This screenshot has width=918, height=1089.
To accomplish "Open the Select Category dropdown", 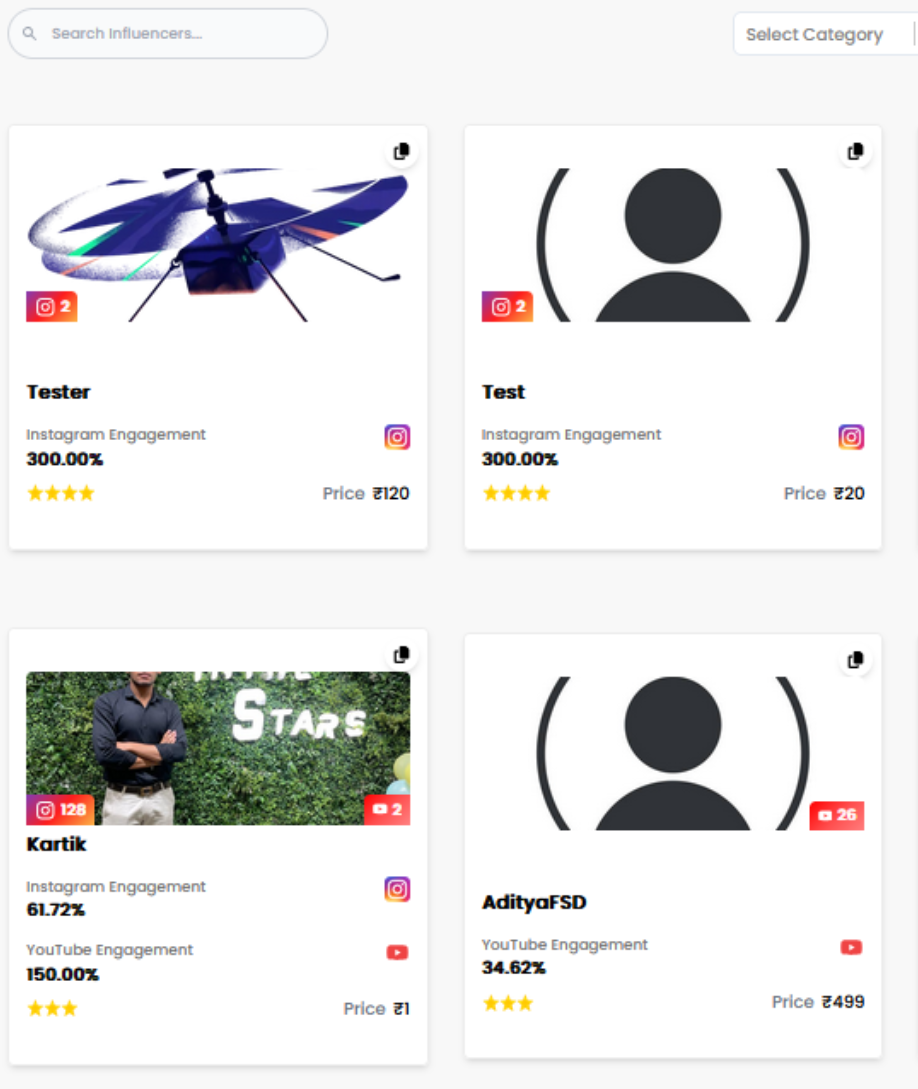I will pyautogui.click(x=826, y=34).
